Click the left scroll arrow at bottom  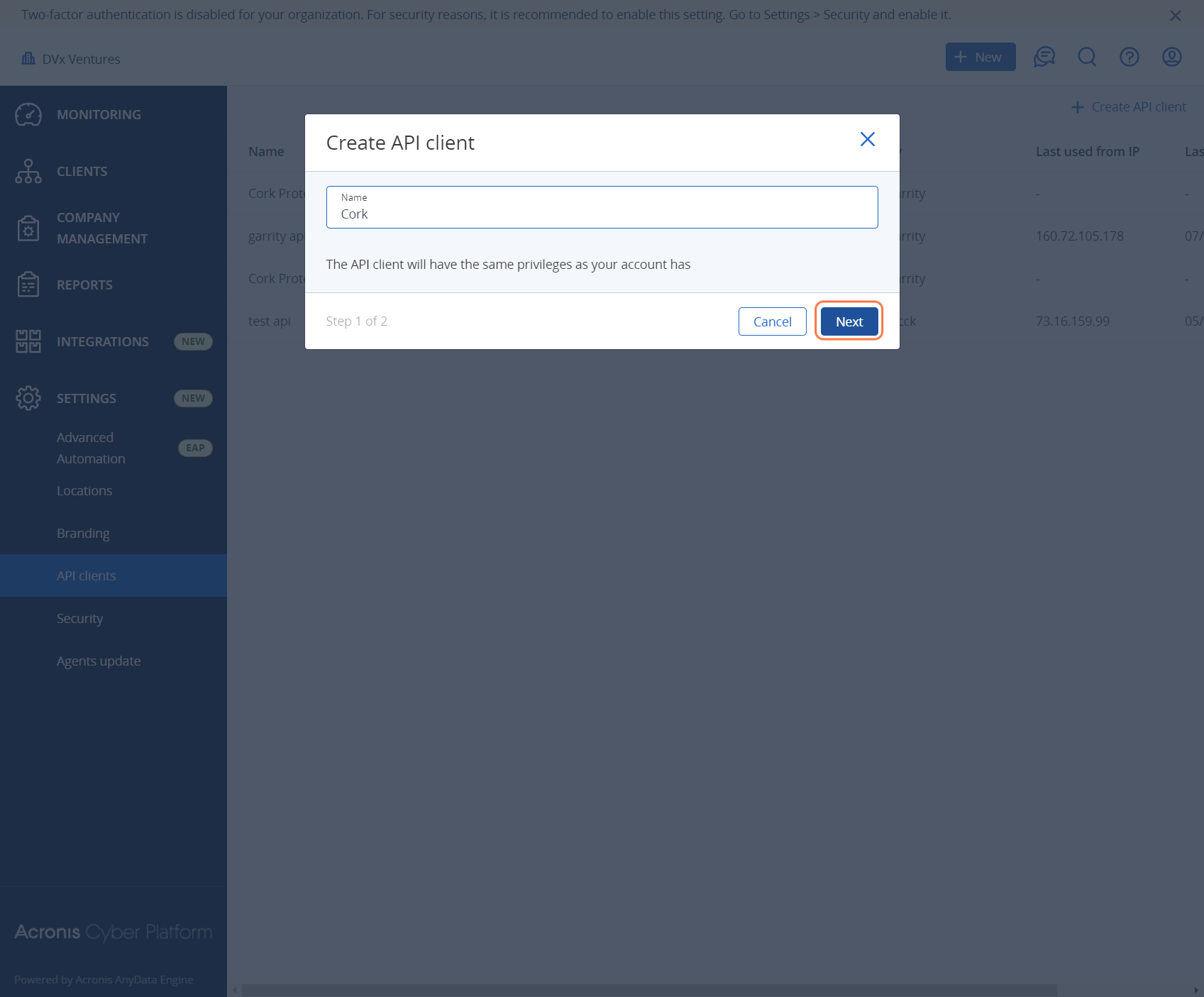tap(235, 990)
